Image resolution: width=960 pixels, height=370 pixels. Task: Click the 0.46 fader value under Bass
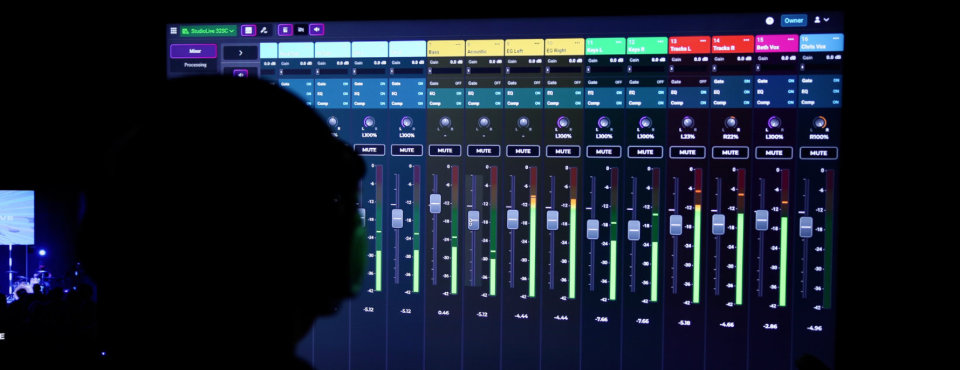443,312
